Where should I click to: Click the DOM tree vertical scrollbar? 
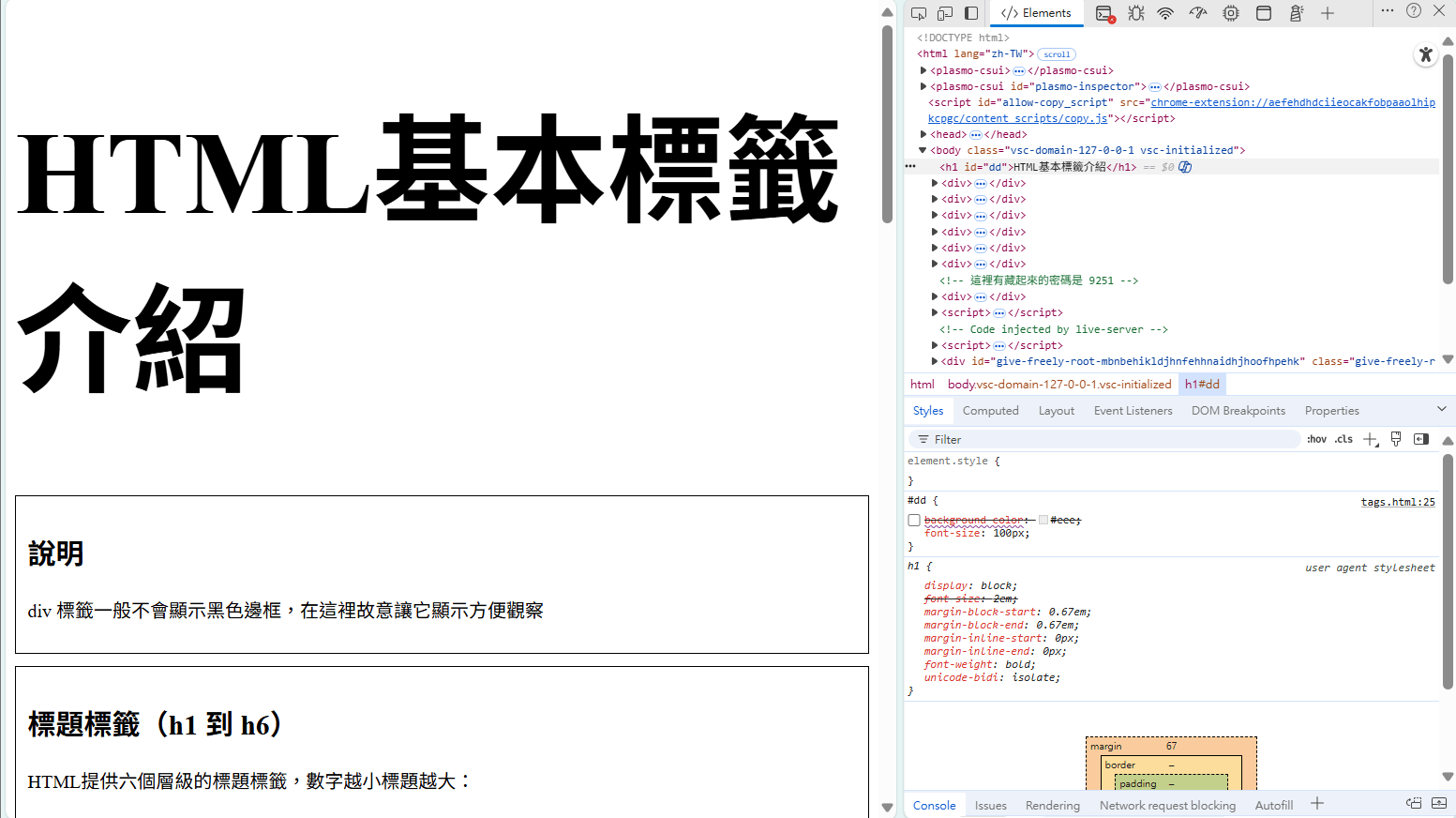[x=1448, y=167]
